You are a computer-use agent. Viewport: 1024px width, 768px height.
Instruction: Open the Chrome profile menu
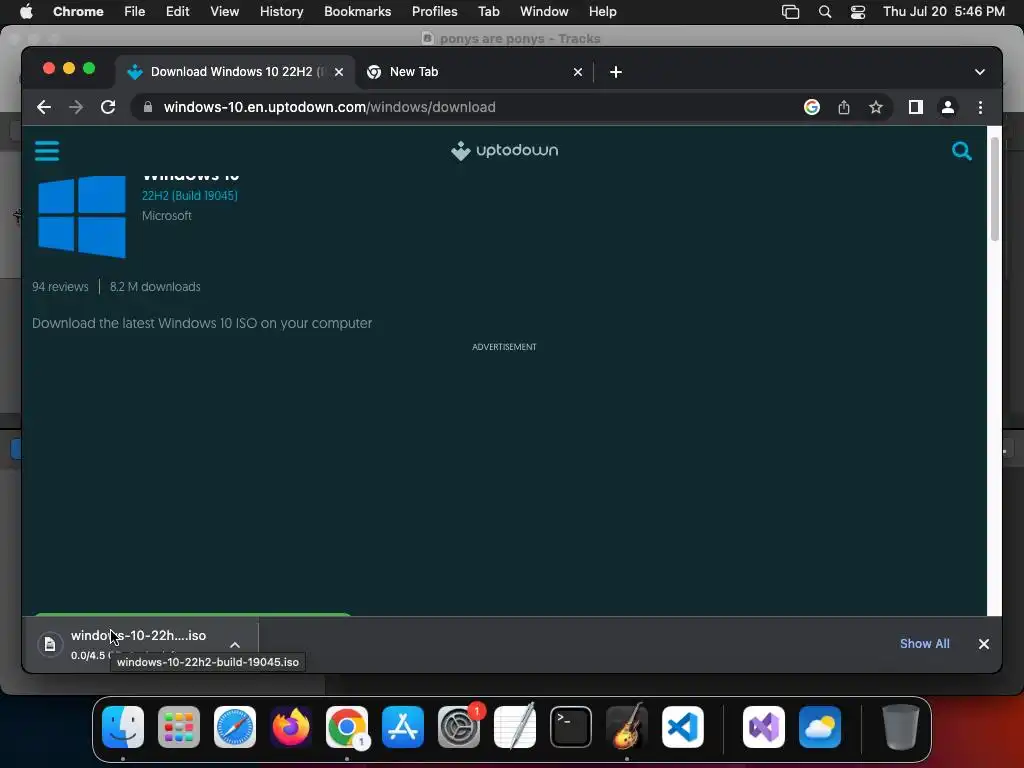point(948,107)
